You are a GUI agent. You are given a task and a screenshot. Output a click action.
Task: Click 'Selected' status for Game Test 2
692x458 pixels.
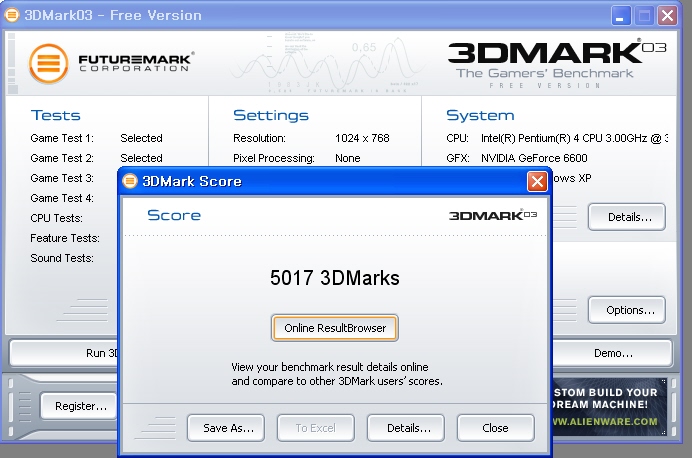pyautogui.click(x=141, y=158)
